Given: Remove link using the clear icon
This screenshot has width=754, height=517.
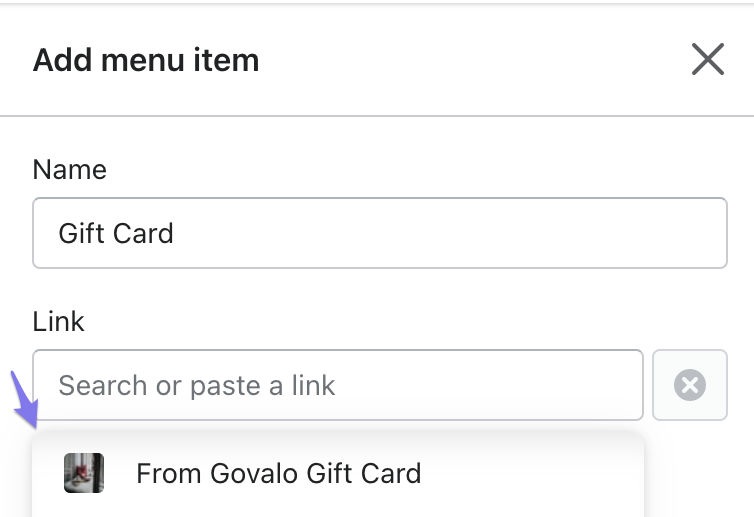Looking at the screenshot, I should tap(689, 385).
